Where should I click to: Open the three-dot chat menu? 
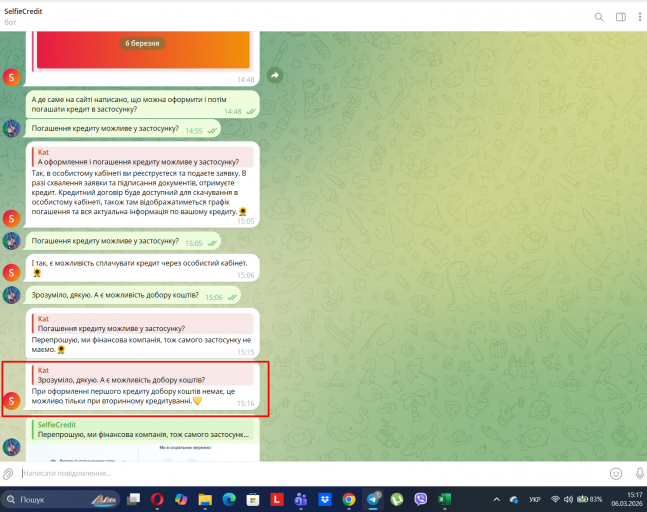(640, 17)
